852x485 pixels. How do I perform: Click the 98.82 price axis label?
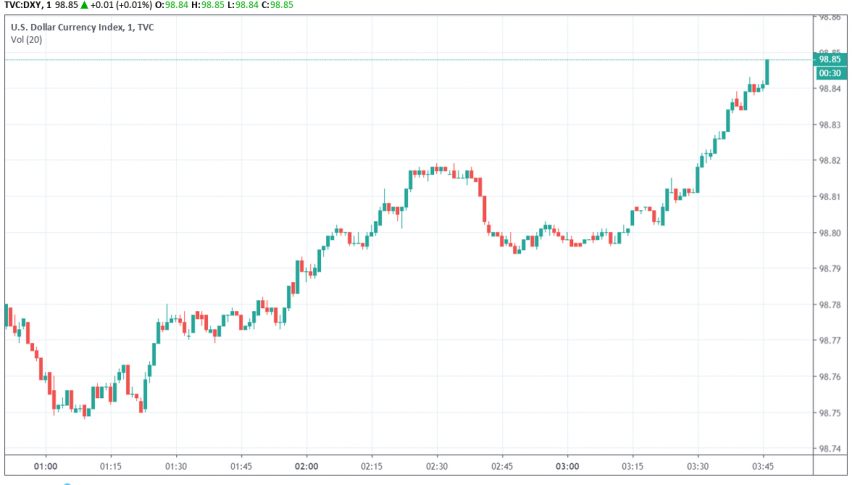coord(830,161)
